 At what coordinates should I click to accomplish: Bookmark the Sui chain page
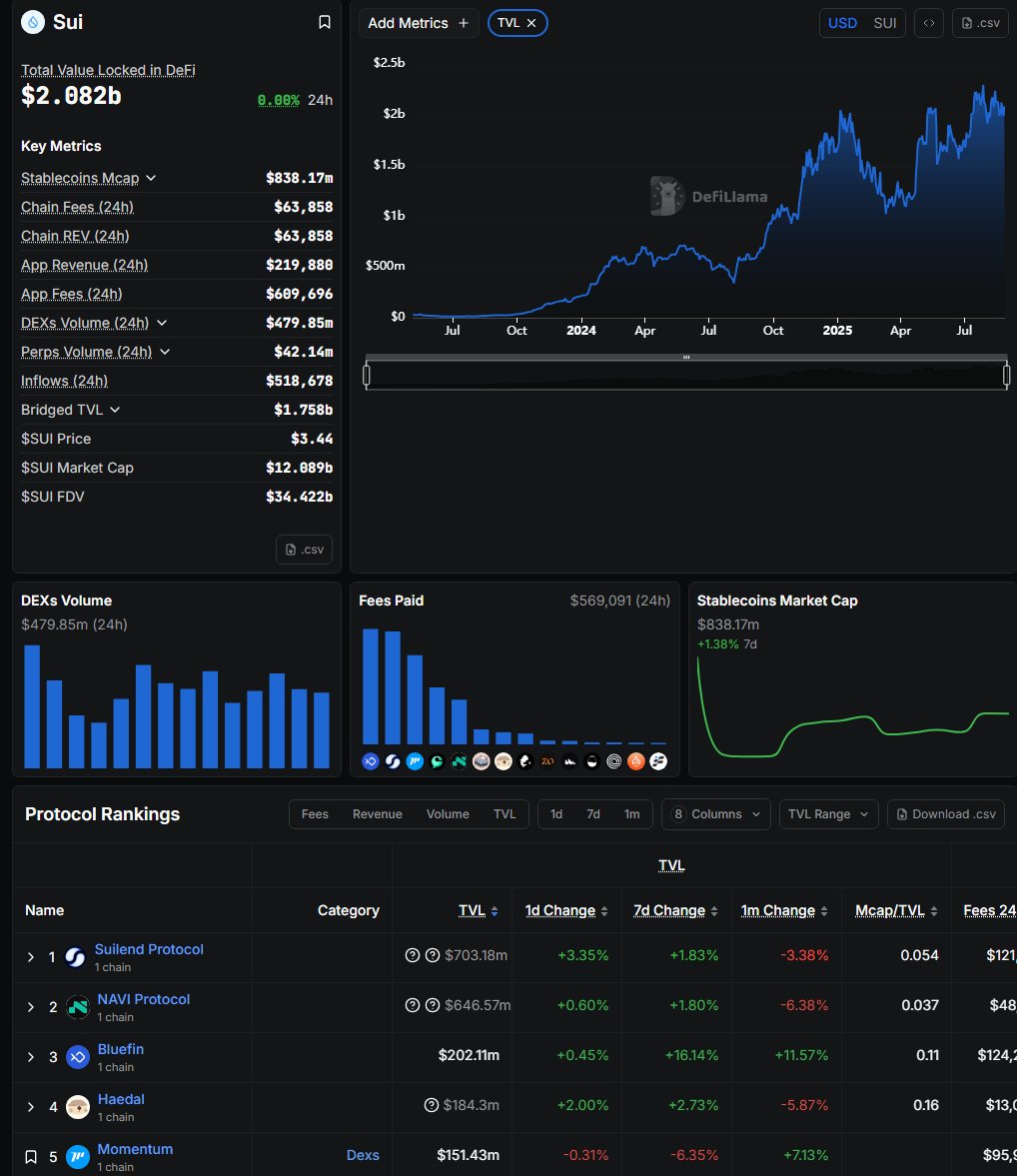click(x=324, y=23)
